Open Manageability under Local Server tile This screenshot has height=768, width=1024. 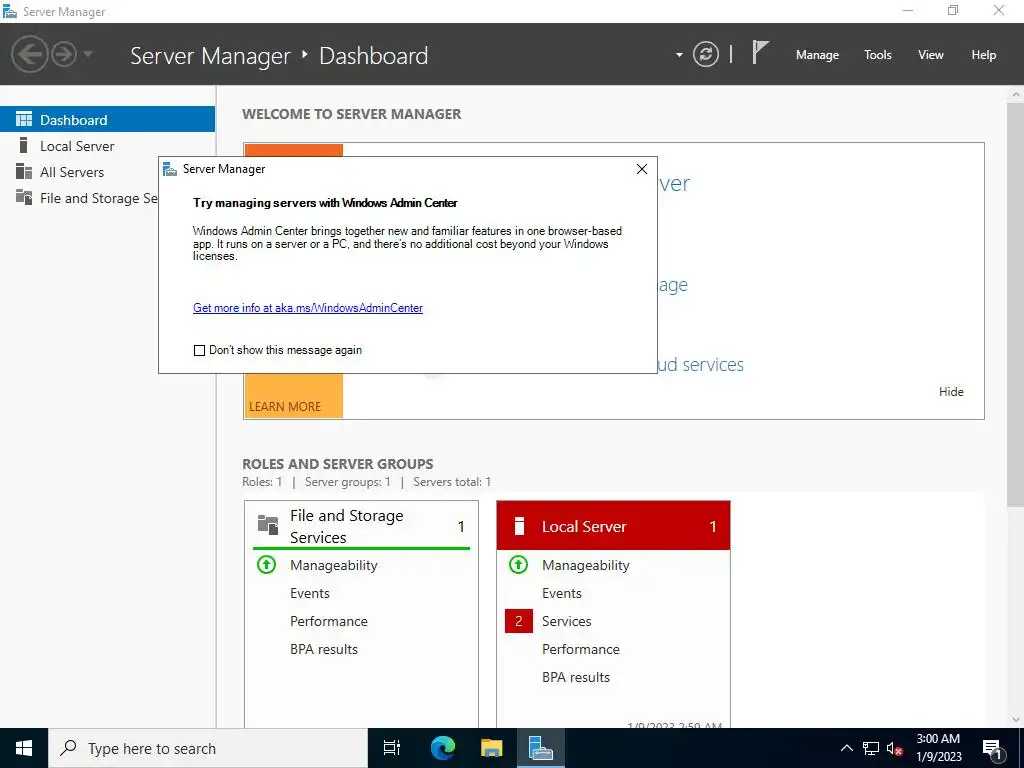[586, 565]
